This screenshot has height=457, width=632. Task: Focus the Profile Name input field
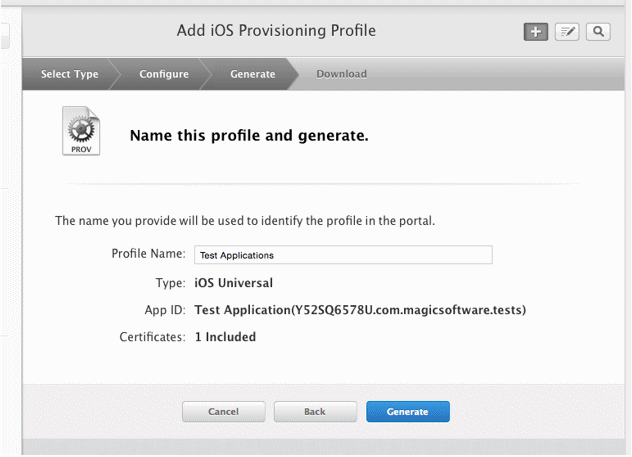pos(343,255)
